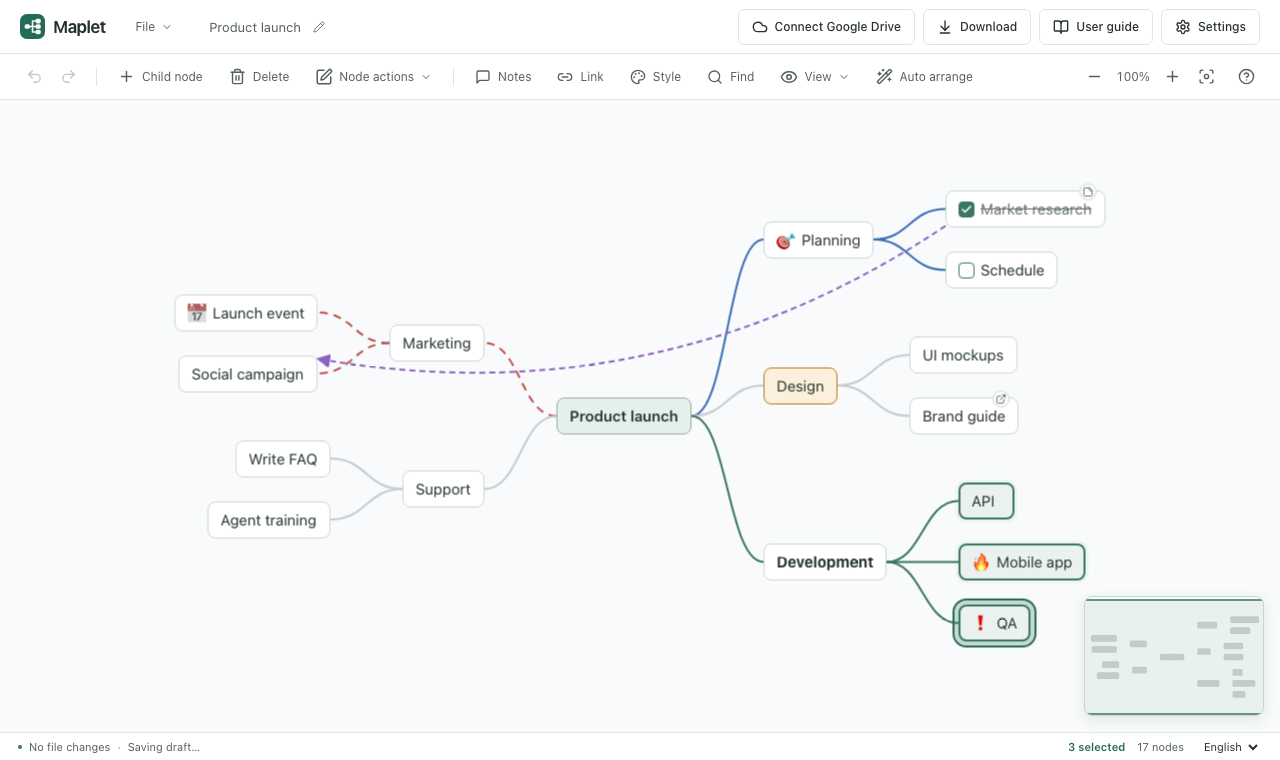Screen dimensions: 1280x760
Task: Change the English language selector
Action: click(1231, 747)
